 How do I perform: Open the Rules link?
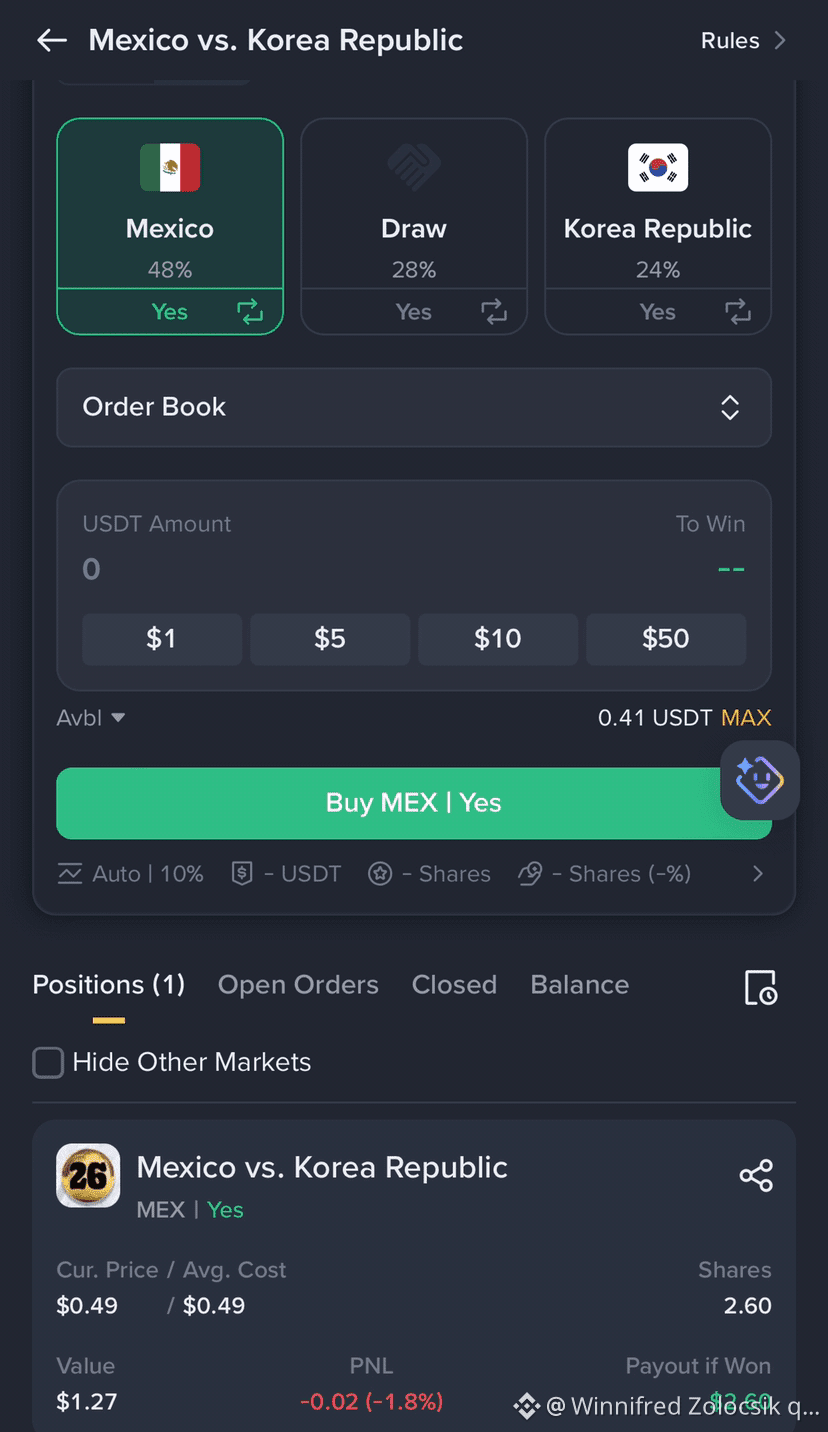point(743,41)
